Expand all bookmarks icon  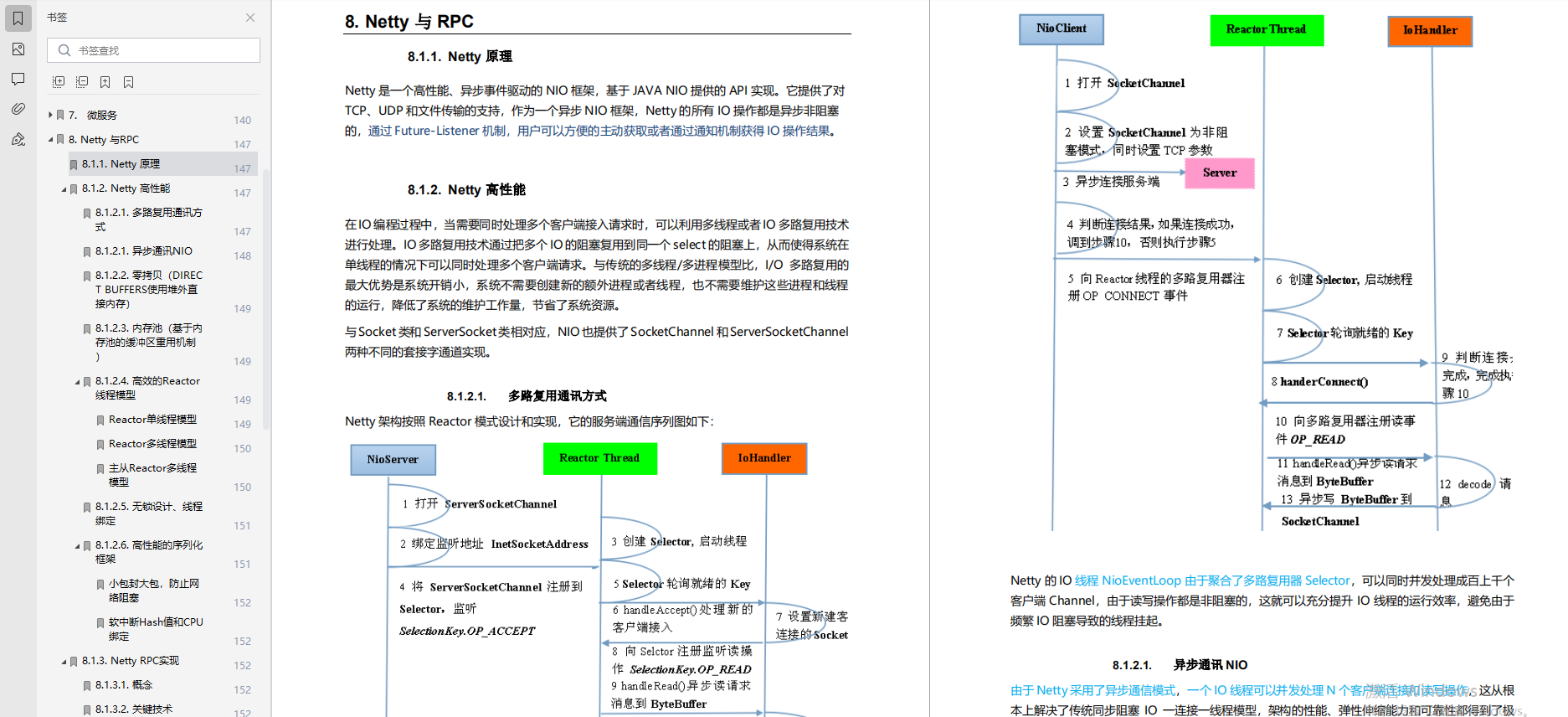pyautogui.click(x=59, y=82)
